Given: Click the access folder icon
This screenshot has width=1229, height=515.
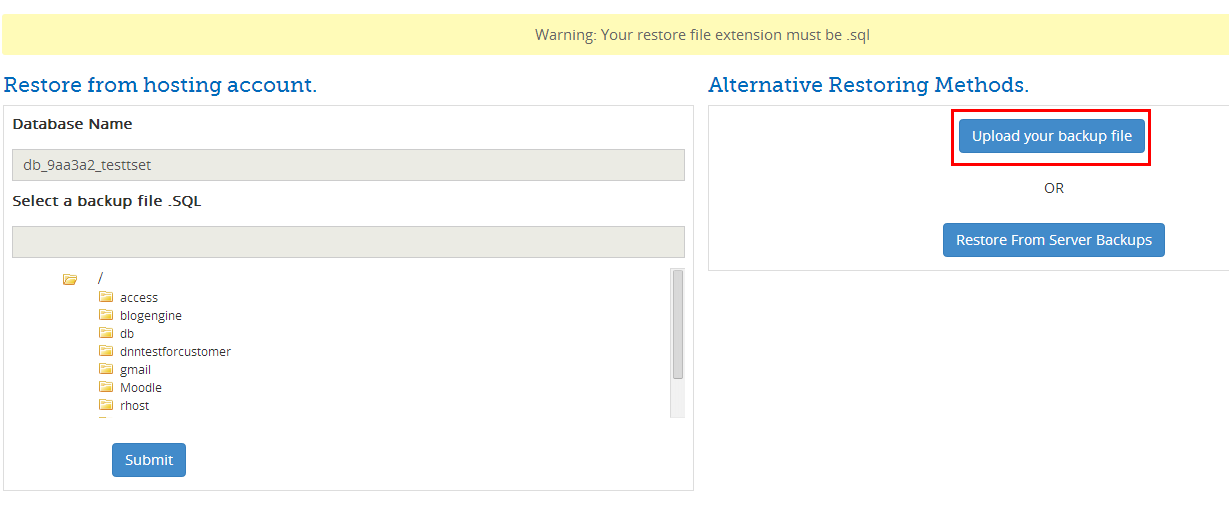Looking at the screenshot, I should [106, 297].
